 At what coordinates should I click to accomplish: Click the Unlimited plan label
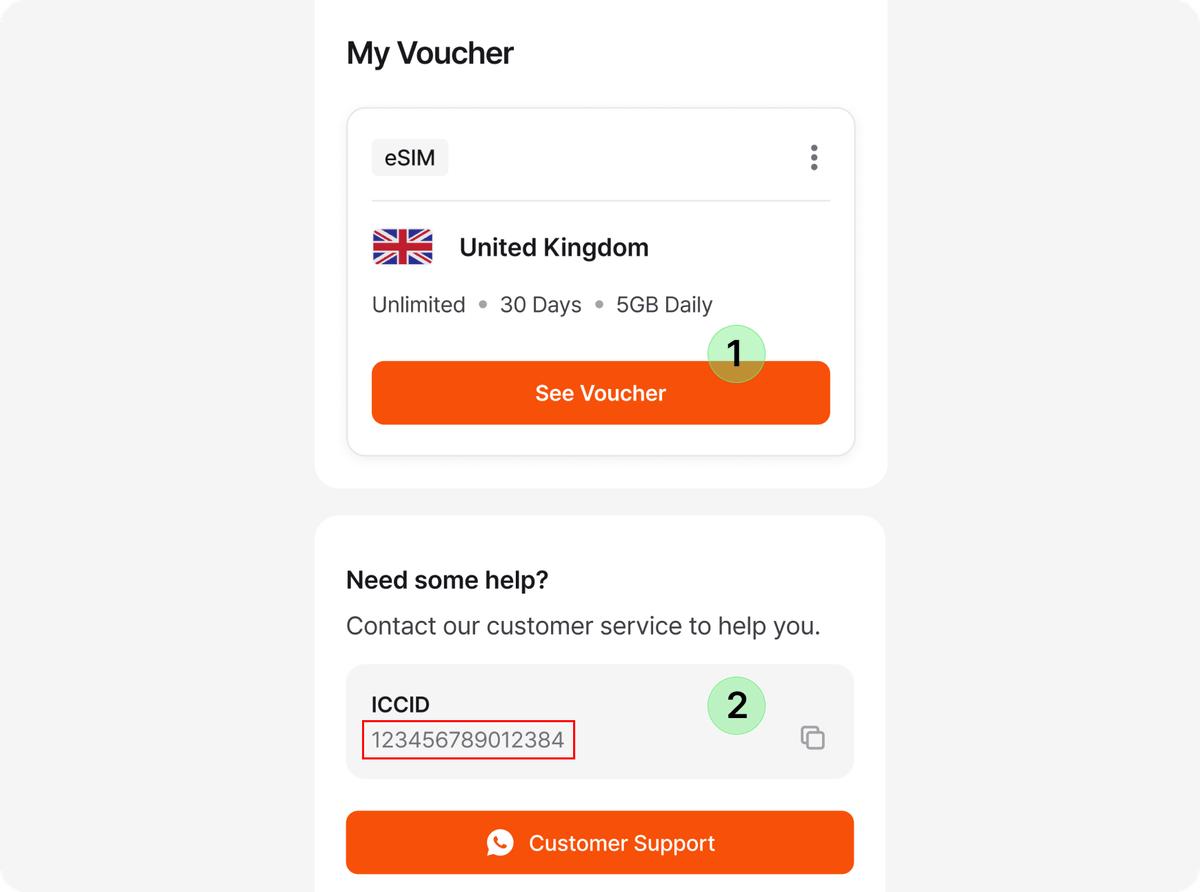pyautogui.click(x=419, y=304)
